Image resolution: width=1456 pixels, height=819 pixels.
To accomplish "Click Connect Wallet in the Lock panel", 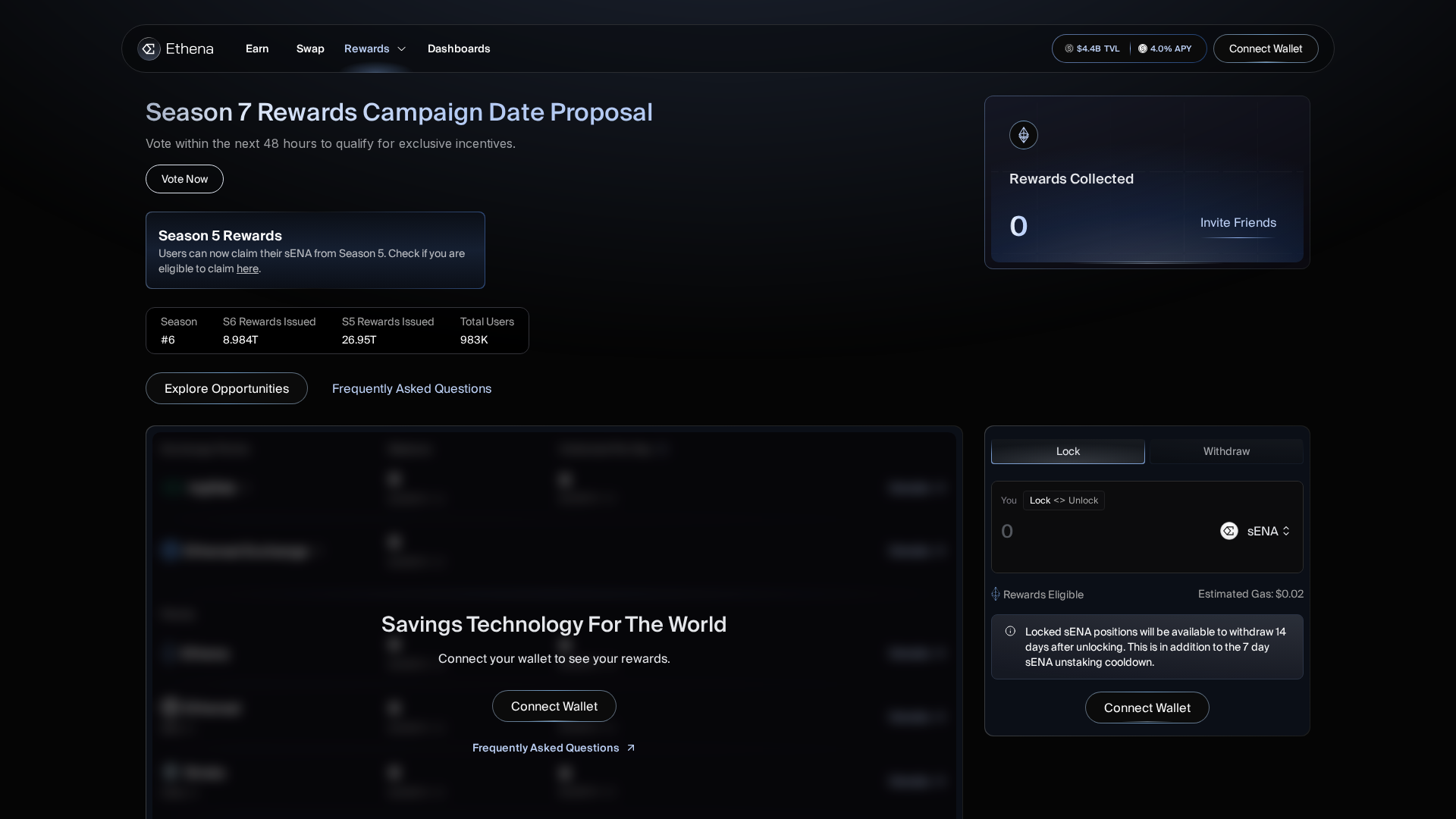I will [x=1147, y=708].
